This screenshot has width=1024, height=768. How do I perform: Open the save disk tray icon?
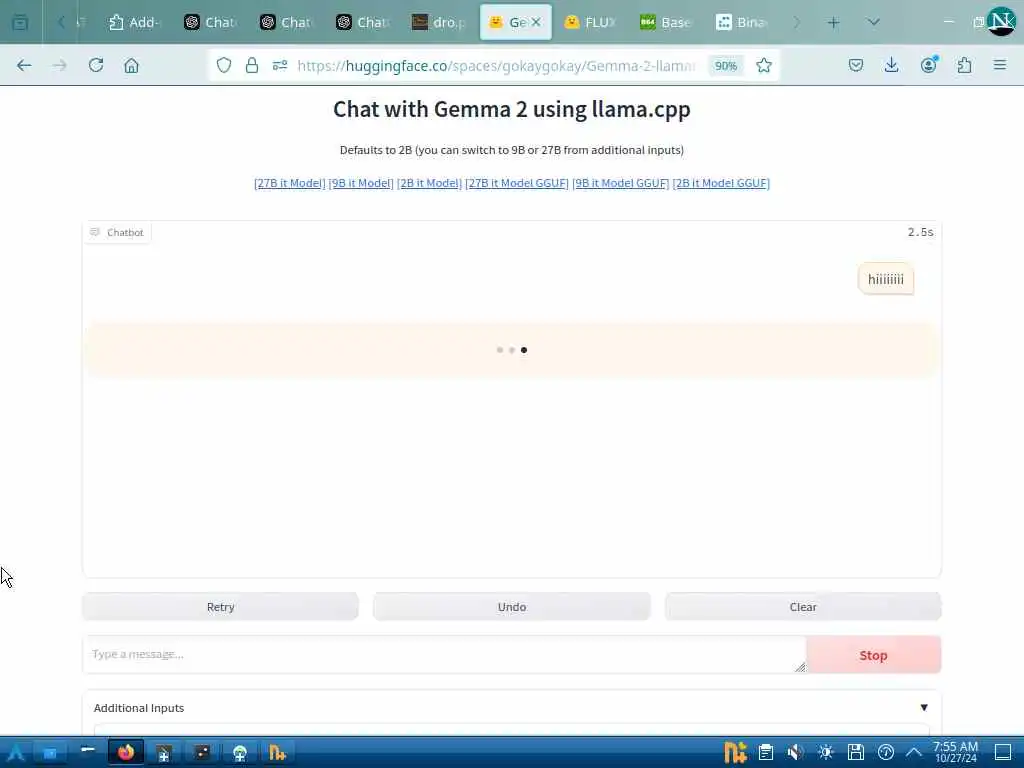coord(856,752)
